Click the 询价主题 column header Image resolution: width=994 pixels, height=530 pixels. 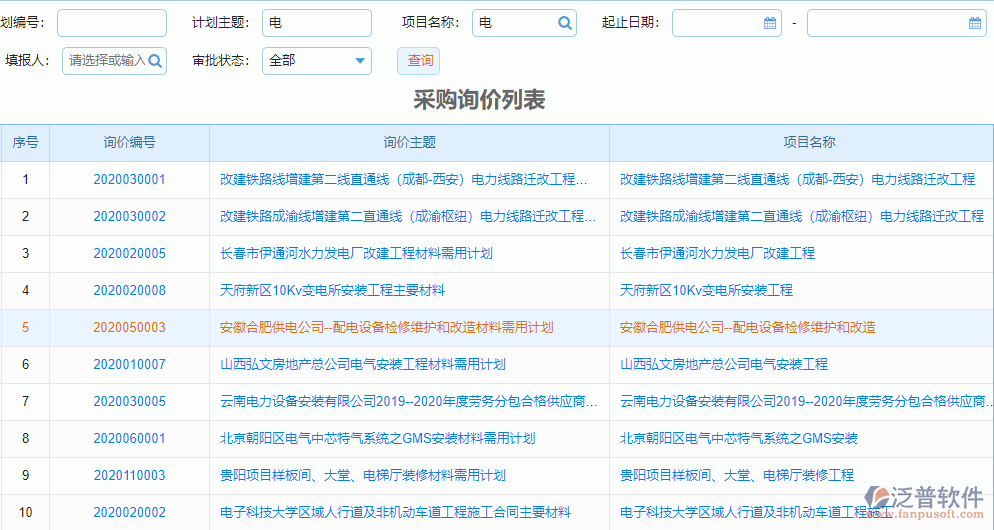pyautogui.click(x=410, y=143)
